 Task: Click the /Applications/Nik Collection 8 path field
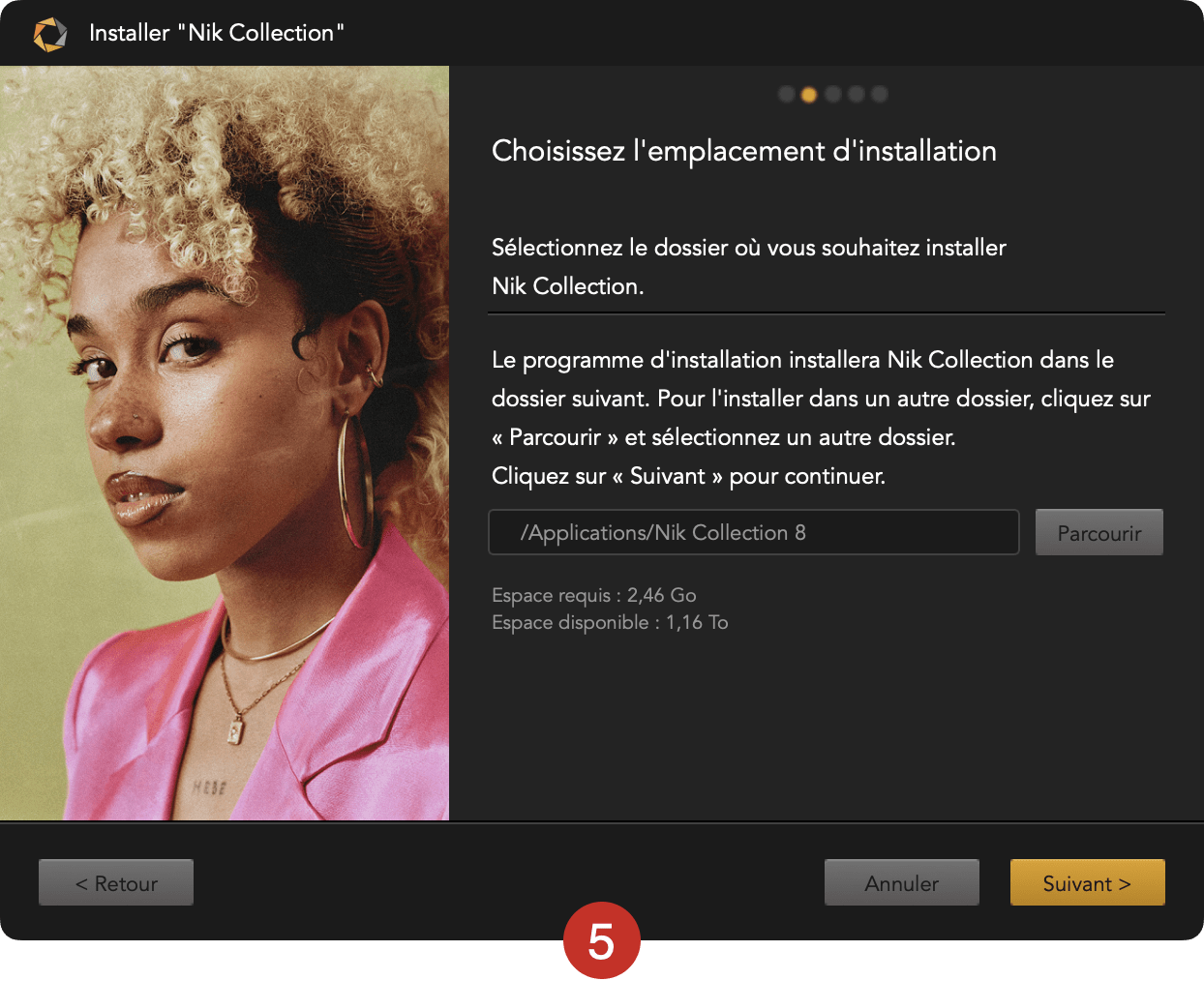point(754,532)
